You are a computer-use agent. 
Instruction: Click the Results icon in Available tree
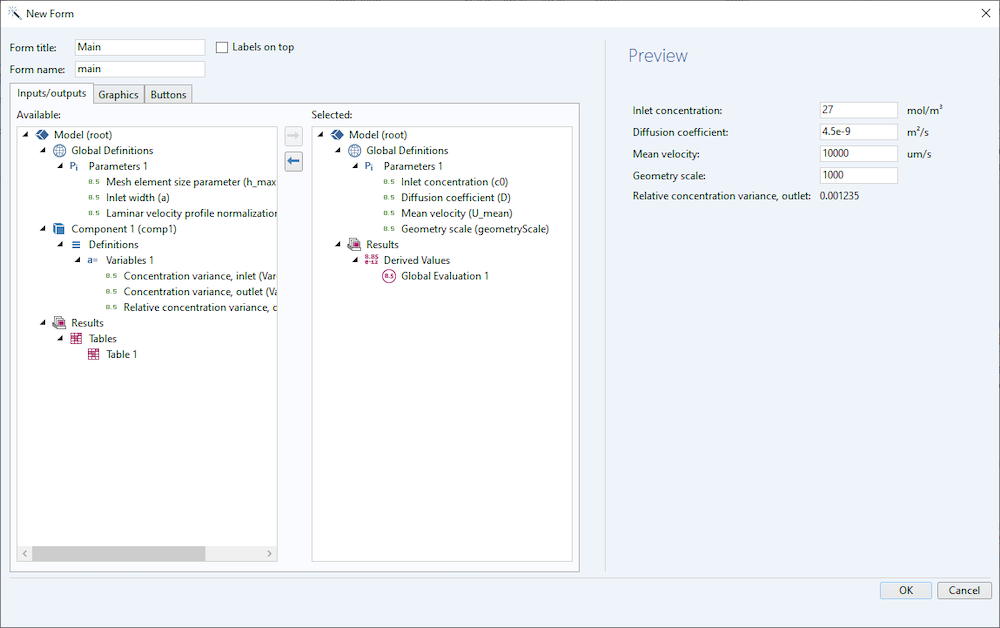[59, 323]
